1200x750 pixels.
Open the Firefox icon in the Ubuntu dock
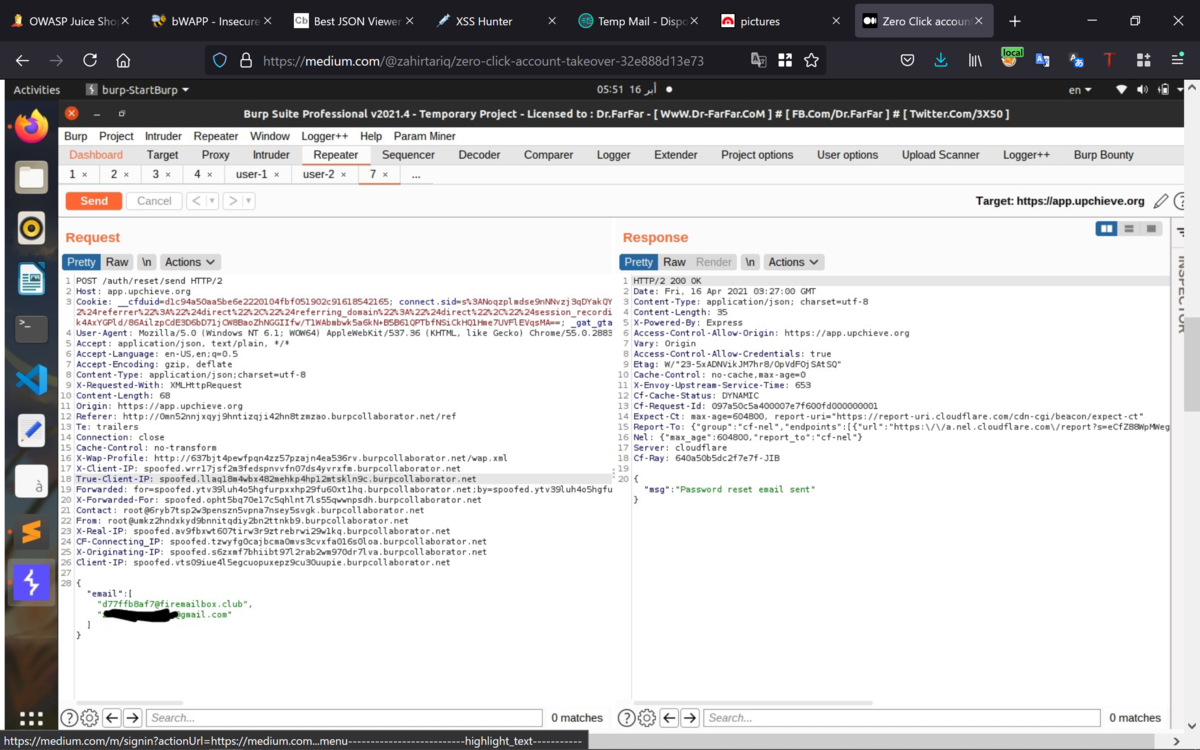tap(31, 128)
